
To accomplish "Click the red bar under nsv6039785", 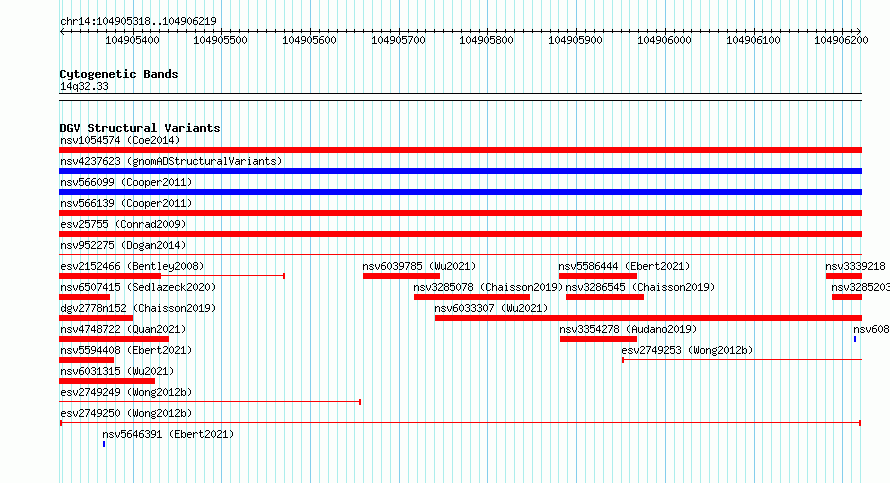I will click(x=401, y=276).
